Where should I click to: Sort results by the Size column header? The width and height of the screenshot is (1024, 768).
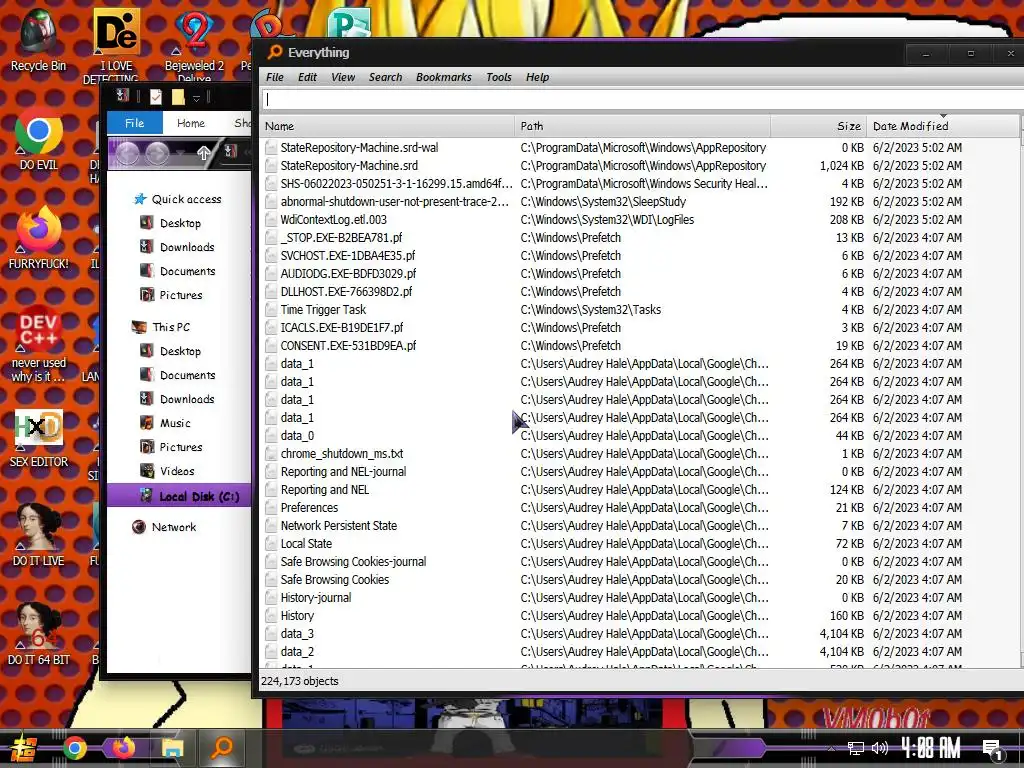(819, 126)
